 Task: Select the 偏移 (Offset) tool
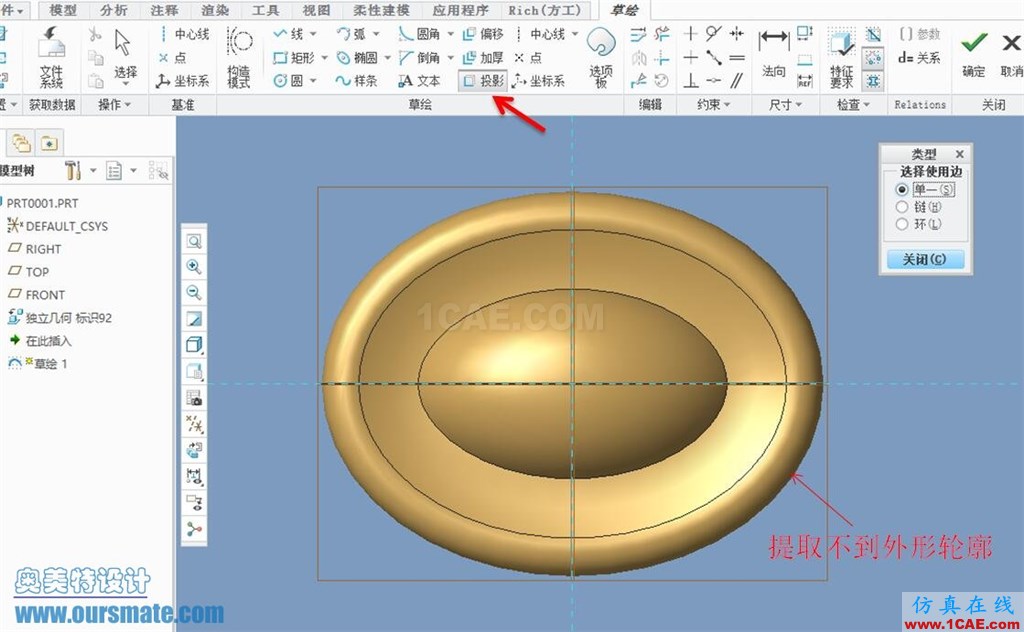coord(483,34)
